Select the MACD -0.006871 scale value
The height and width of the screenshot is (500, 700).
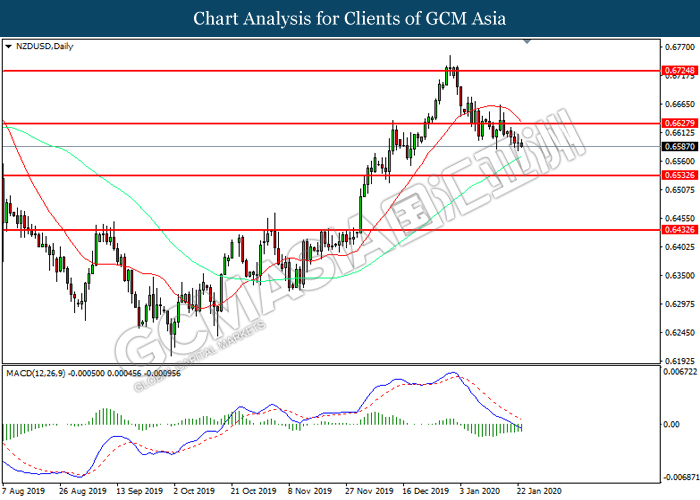[681, 477]
